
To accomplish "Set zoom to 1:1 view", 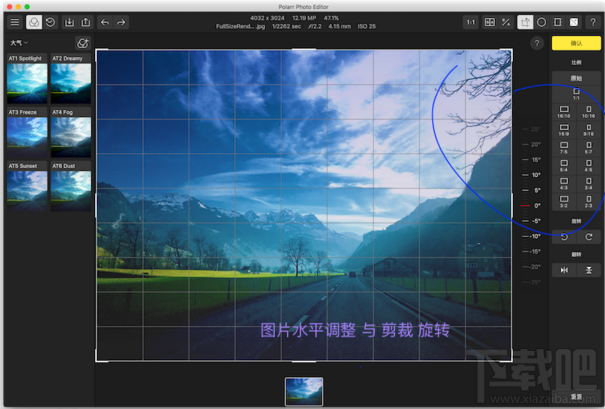I will tap(471, 22).
